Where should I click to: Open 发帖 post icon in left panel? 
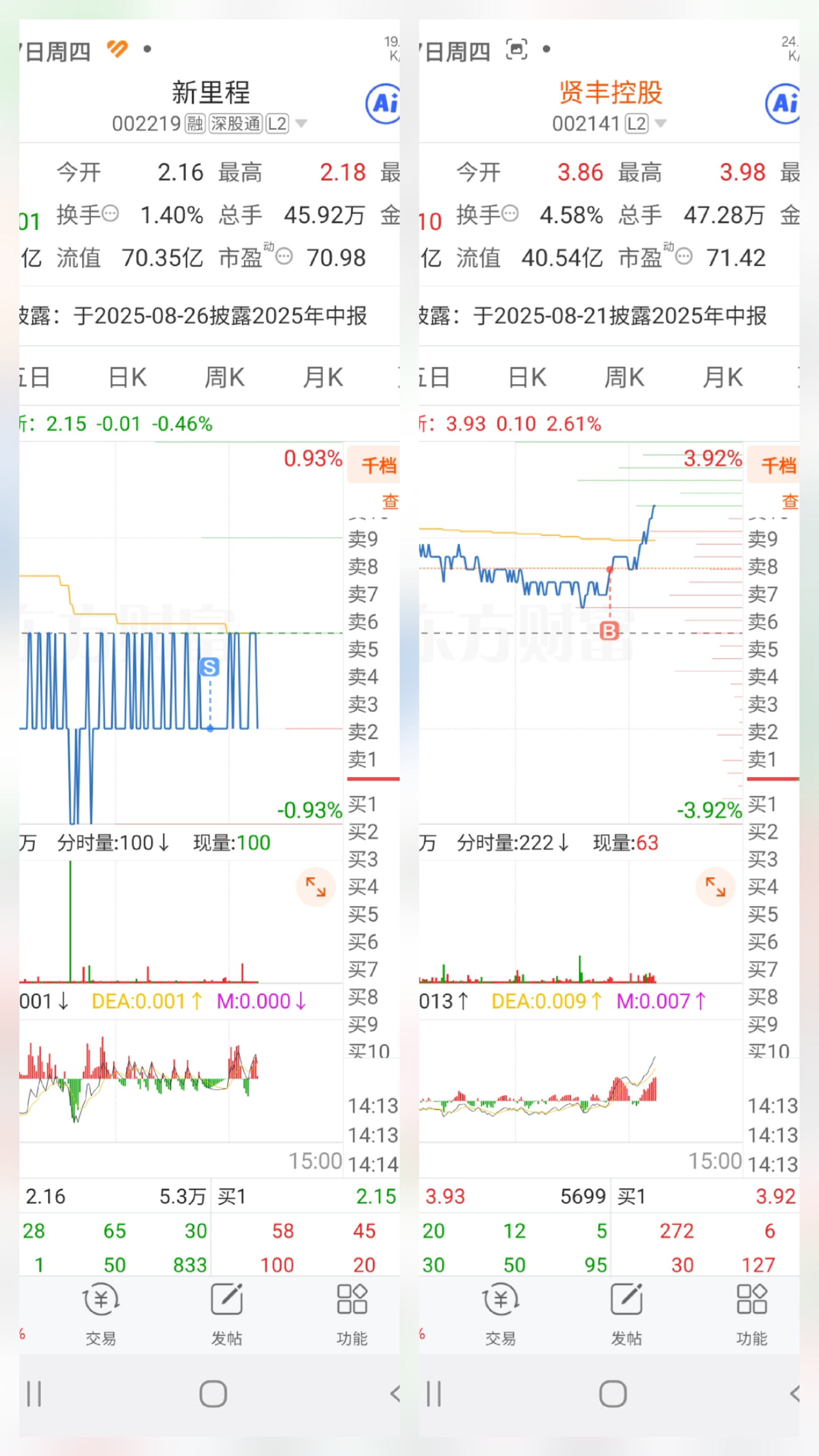pyautogui.click(x=227, y=1314)
